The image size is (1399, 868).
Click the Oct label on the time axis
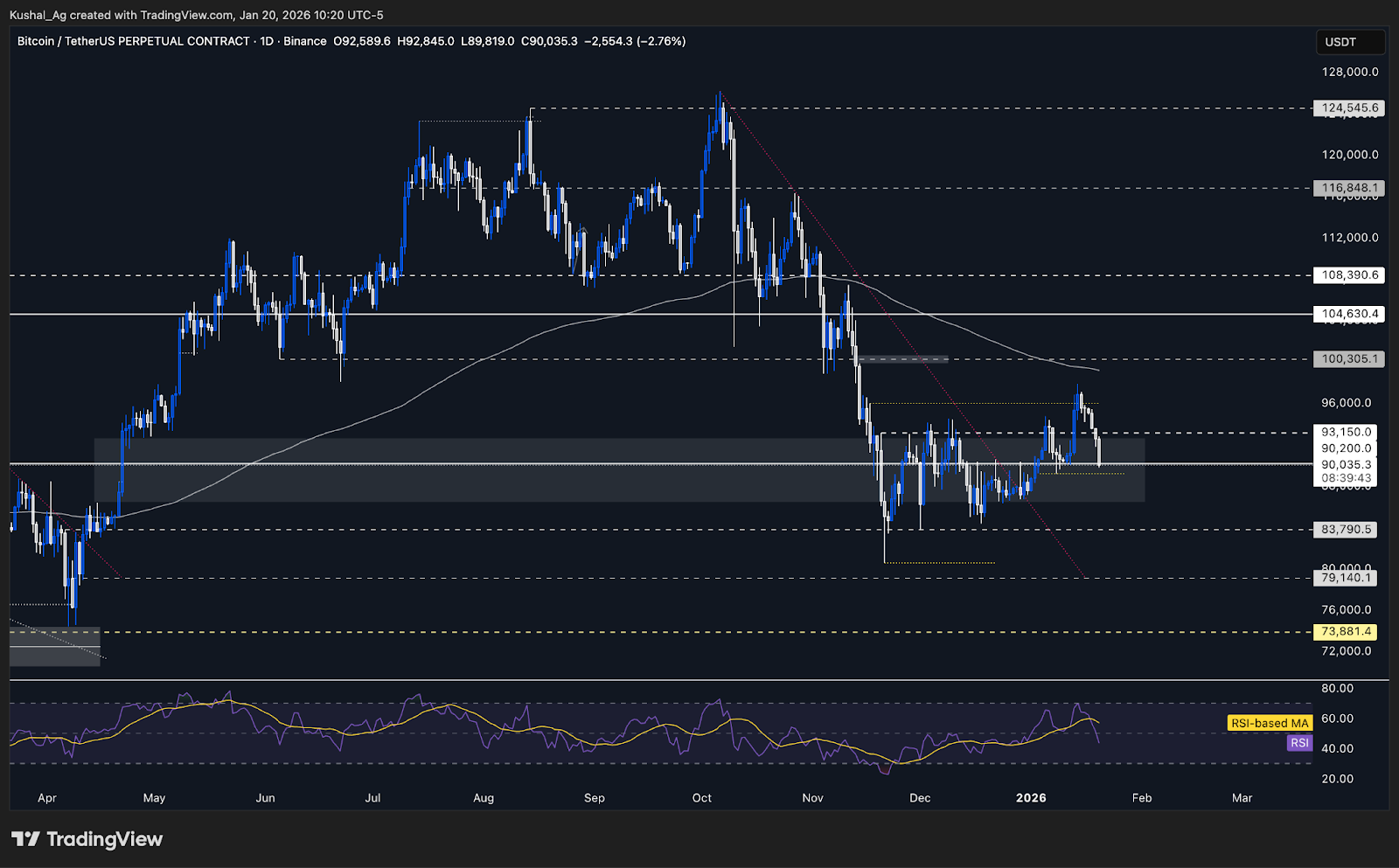(701, 798)
